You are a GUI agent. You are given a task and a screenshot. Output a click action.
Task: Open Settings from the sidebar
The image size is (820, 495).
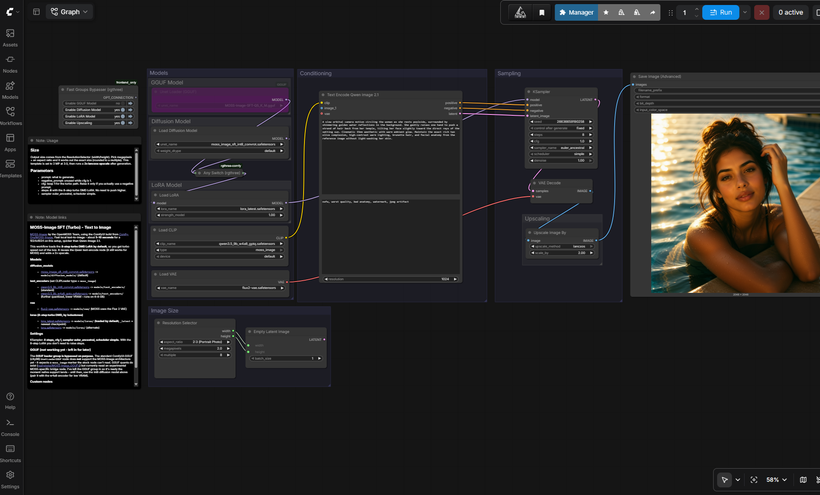10,479
